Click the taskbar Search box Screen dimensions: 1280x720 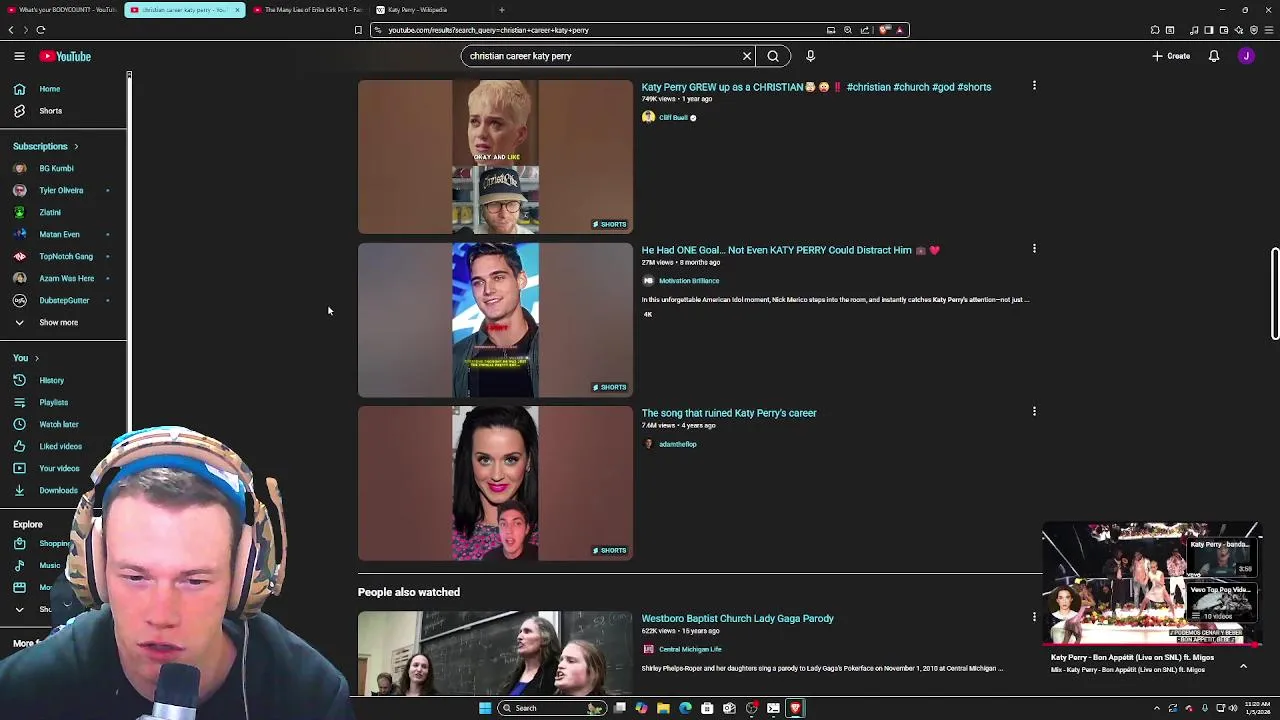[x=553, y=708]
